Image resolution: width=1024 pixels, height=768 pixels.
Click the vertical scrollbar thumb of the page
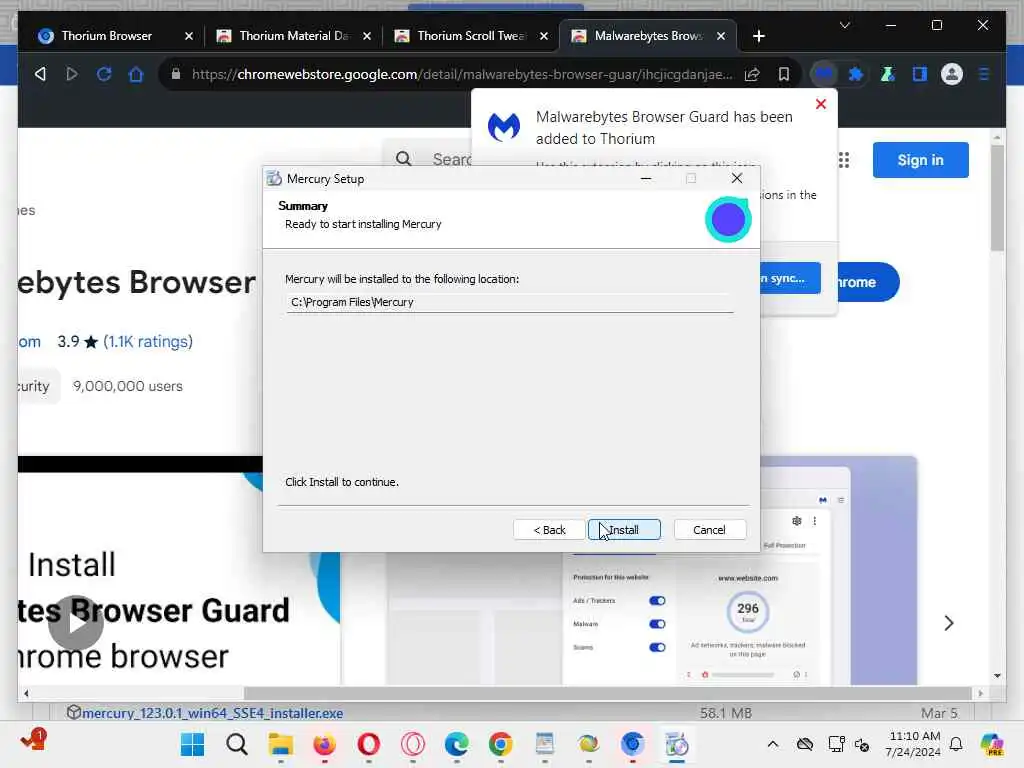click(997, 197)
